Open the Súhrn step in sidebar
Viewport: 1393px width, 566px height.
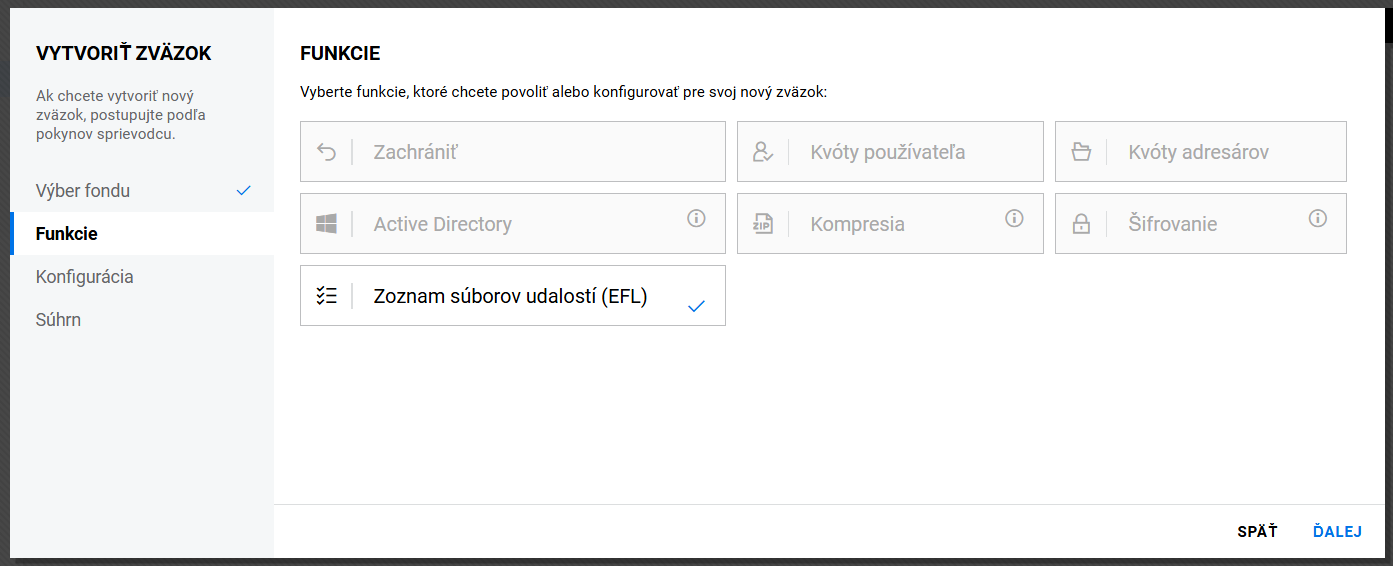click(58, 320)
